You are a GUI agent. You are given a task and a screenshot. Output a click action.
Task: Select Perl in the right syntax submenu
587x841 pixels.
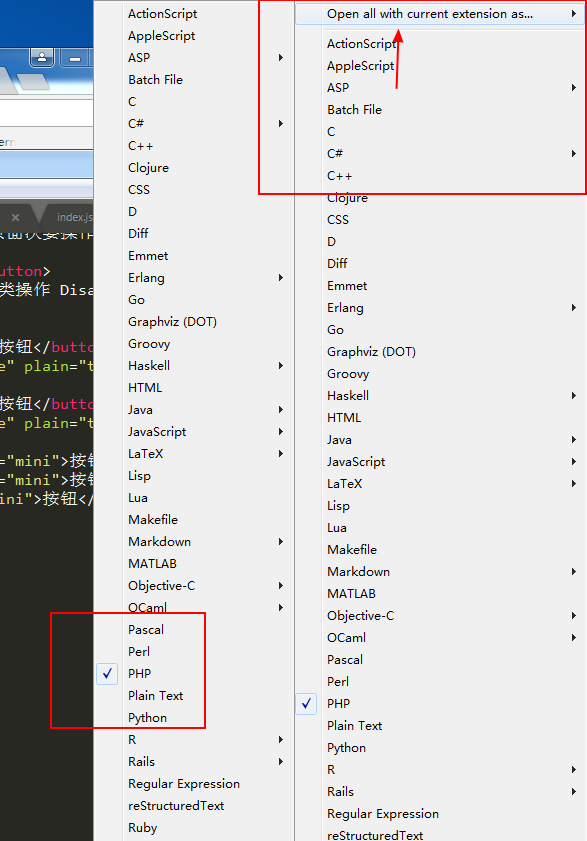(x=338, y=682)
